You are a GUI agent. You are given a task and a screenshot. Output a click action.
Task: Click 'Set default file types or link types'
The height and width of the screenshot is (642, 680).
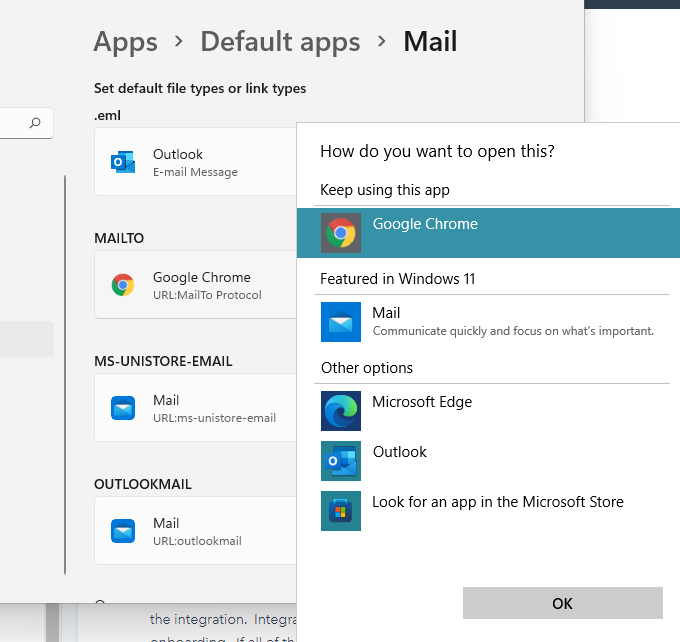[x=200, y=88]
